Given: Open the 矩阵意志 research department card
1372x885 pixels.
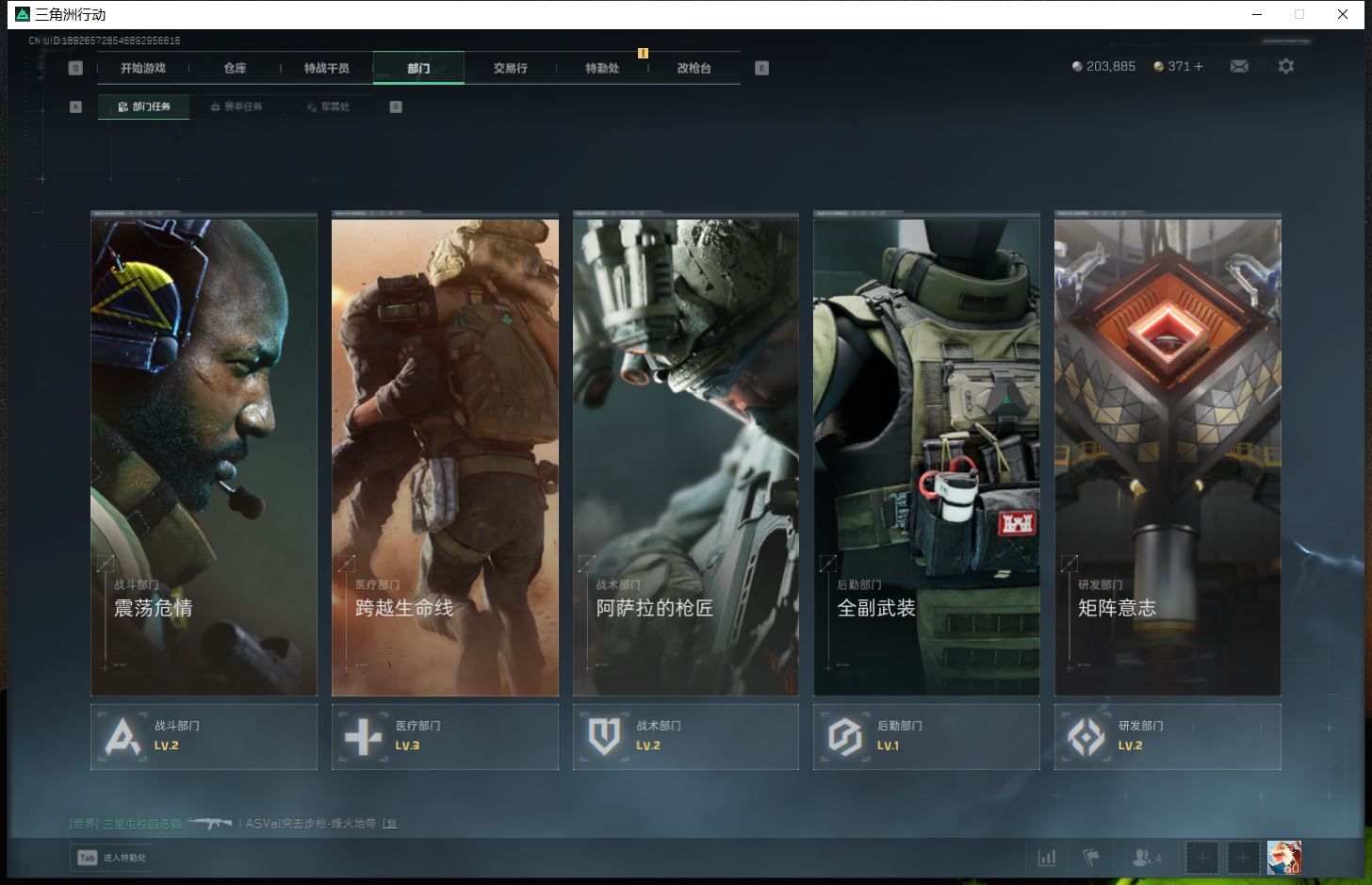Looking at the screenshot, I should tap(1167, 457).
